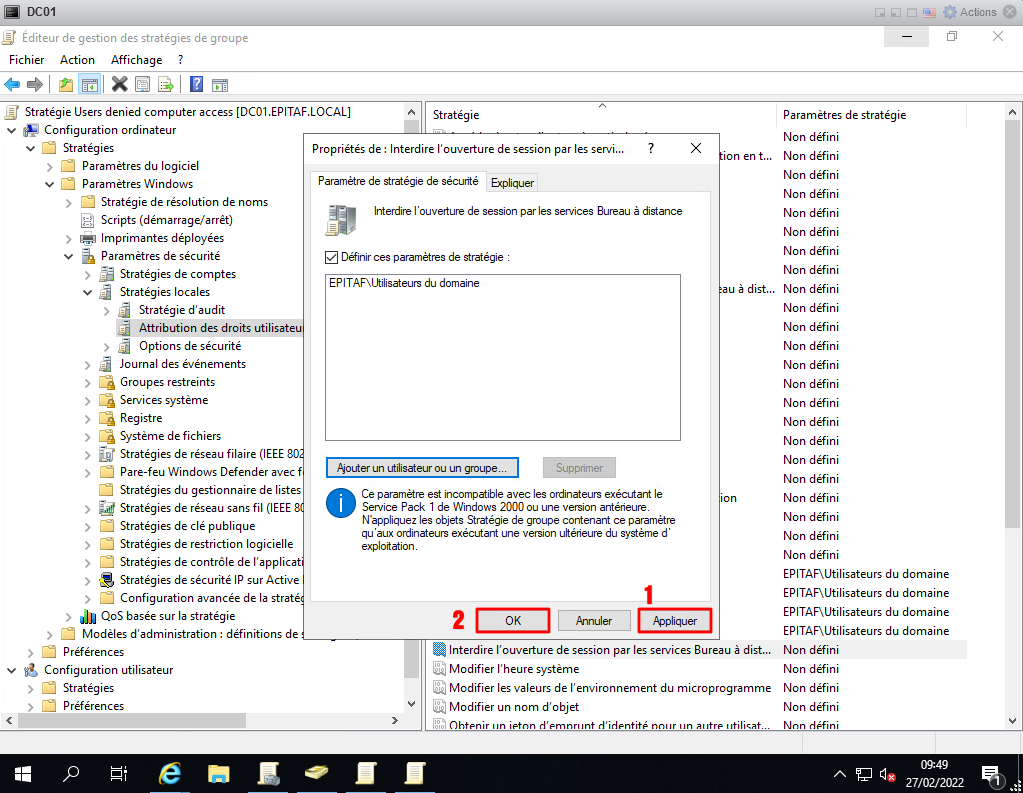The width and height of the screenshot is (1023, 793).
Task: Expand the 'Stratégie d'audit' node
Action: [x=106, y=310]
